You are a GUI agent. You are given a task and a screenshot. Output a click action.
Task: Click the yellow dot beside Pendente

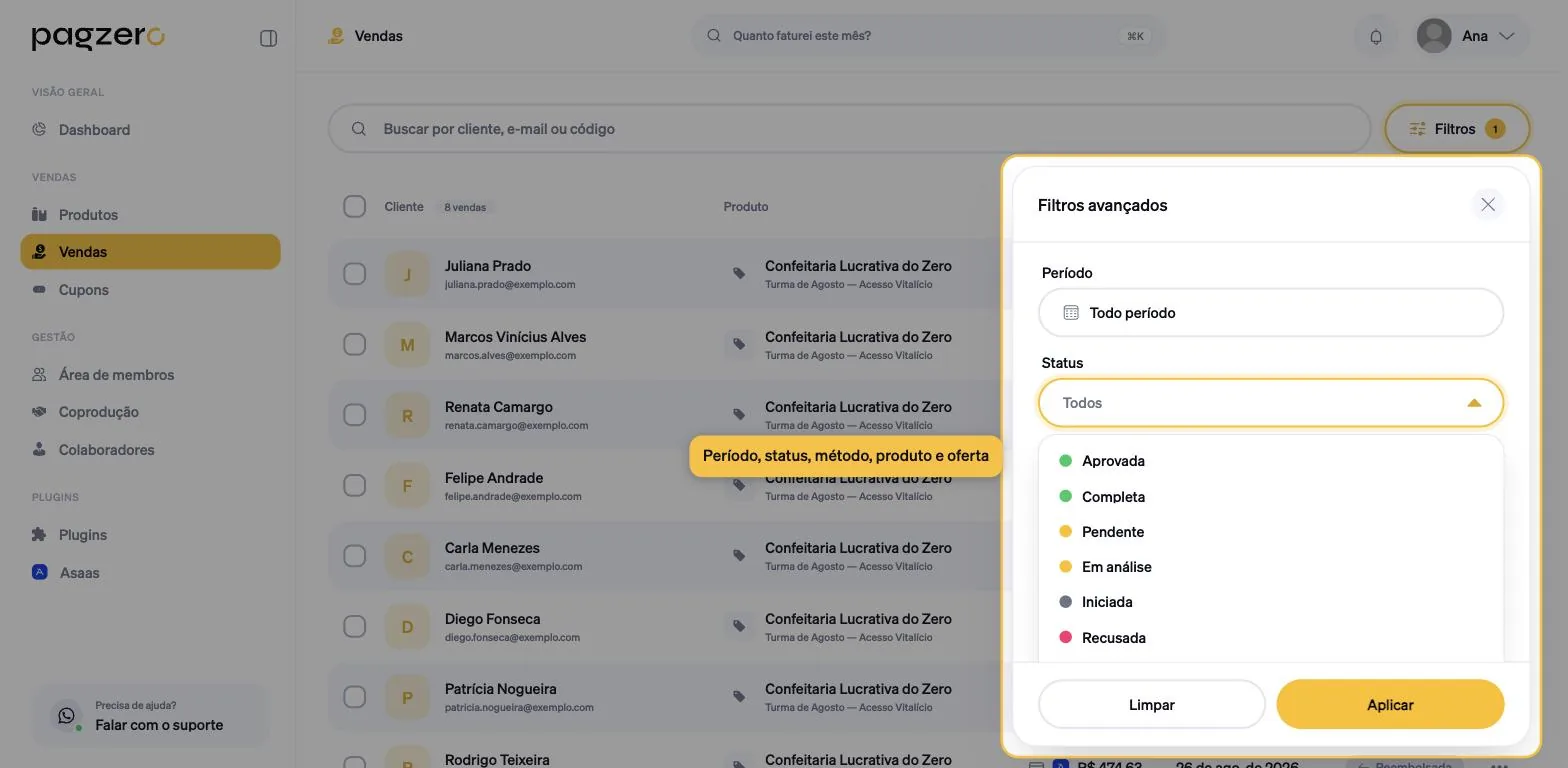[1065, 531]
